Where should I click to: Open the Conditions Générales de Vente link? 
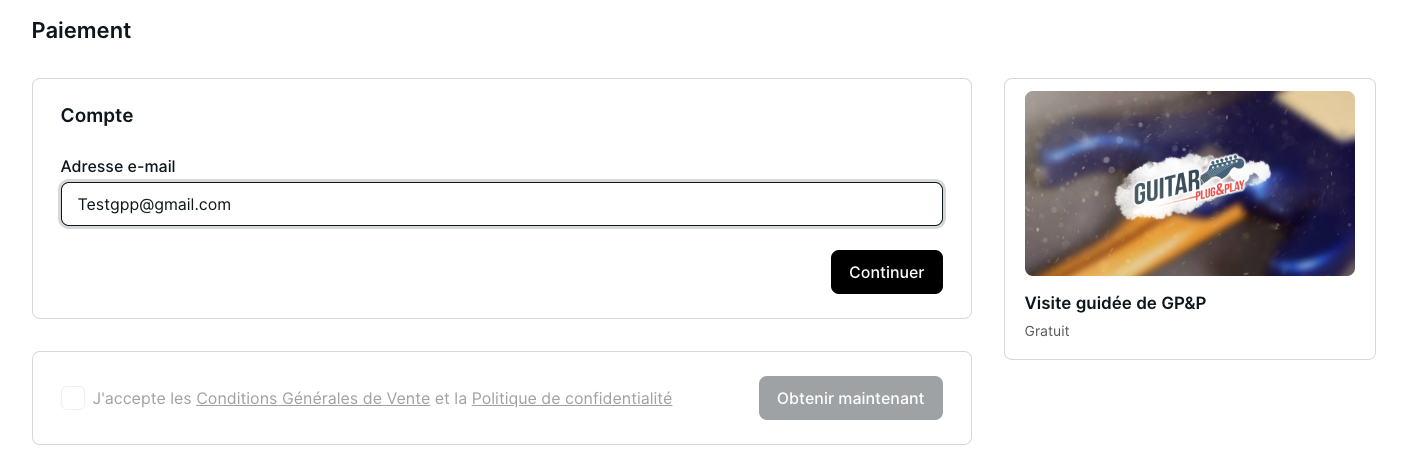(313, 398)
